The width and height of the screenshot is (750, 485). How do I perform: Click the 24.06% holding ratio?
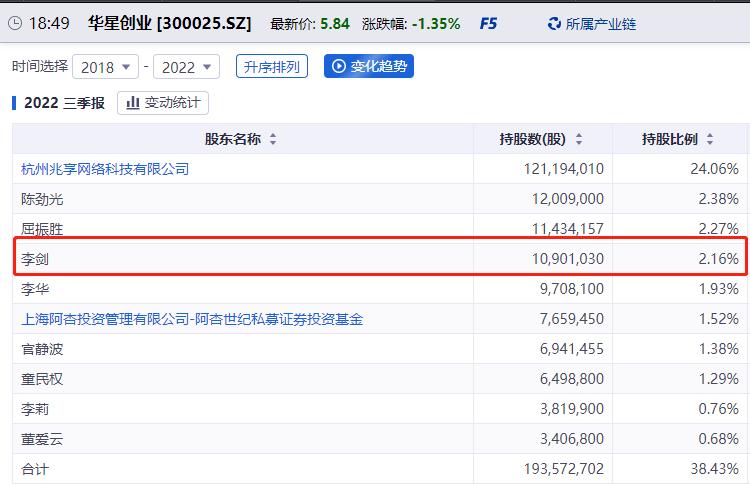(715, 169)
